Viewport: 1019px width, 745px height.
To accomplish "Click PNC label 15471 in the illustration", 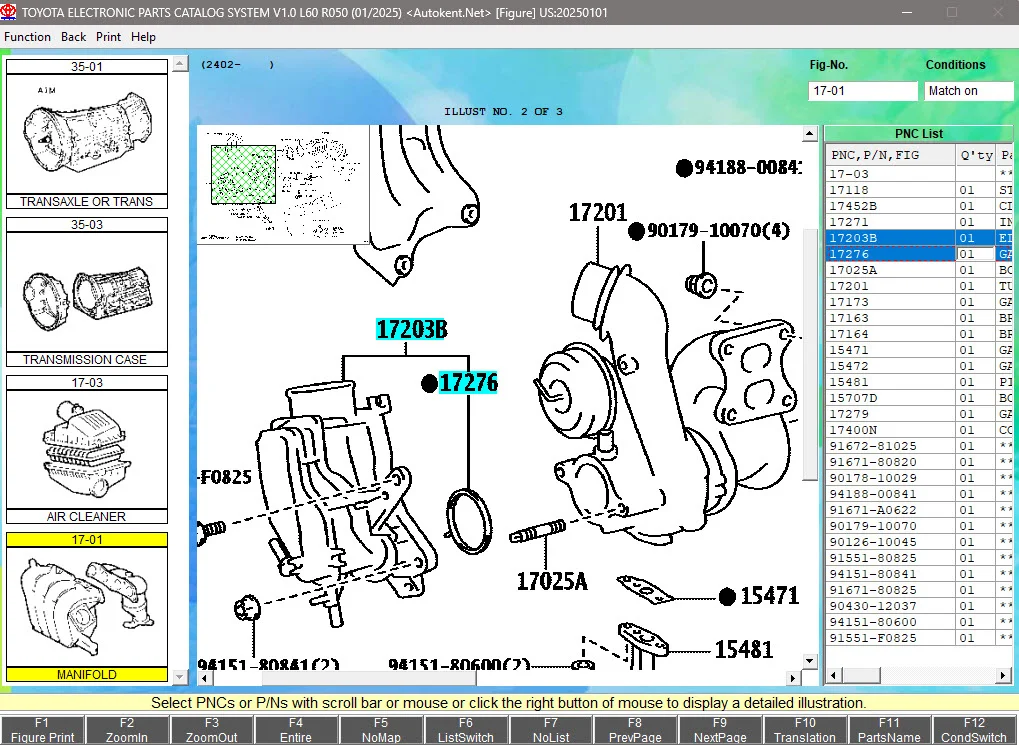I will pos(769,595).
